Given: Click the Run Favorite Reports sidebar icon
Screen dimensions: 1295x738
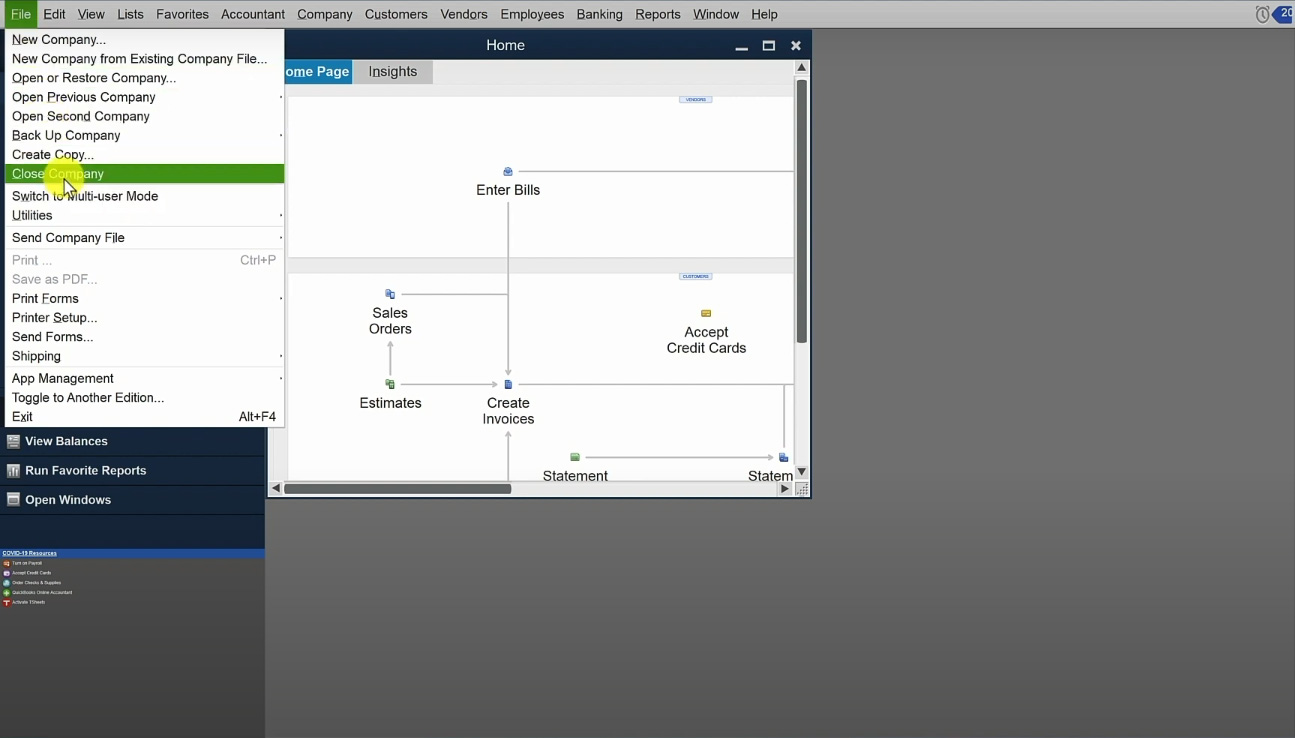Looking at the screenshot, I should (13, 470).
